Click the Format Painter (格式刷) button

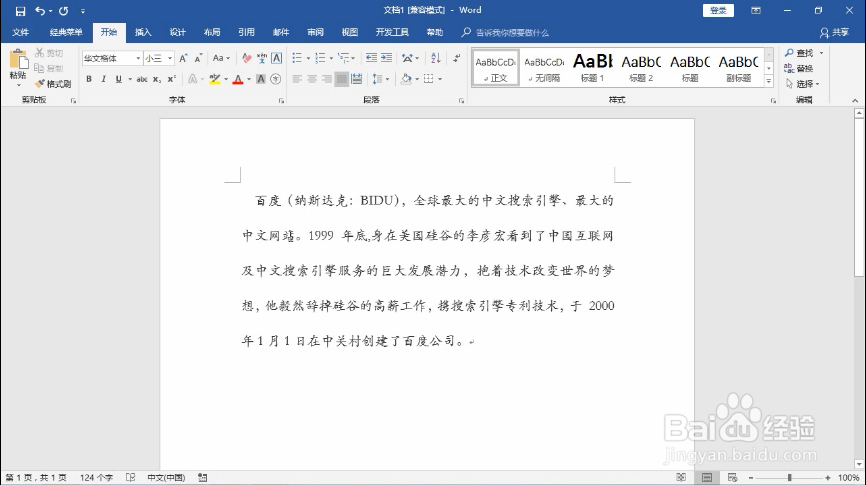click(x=52, y=83)
